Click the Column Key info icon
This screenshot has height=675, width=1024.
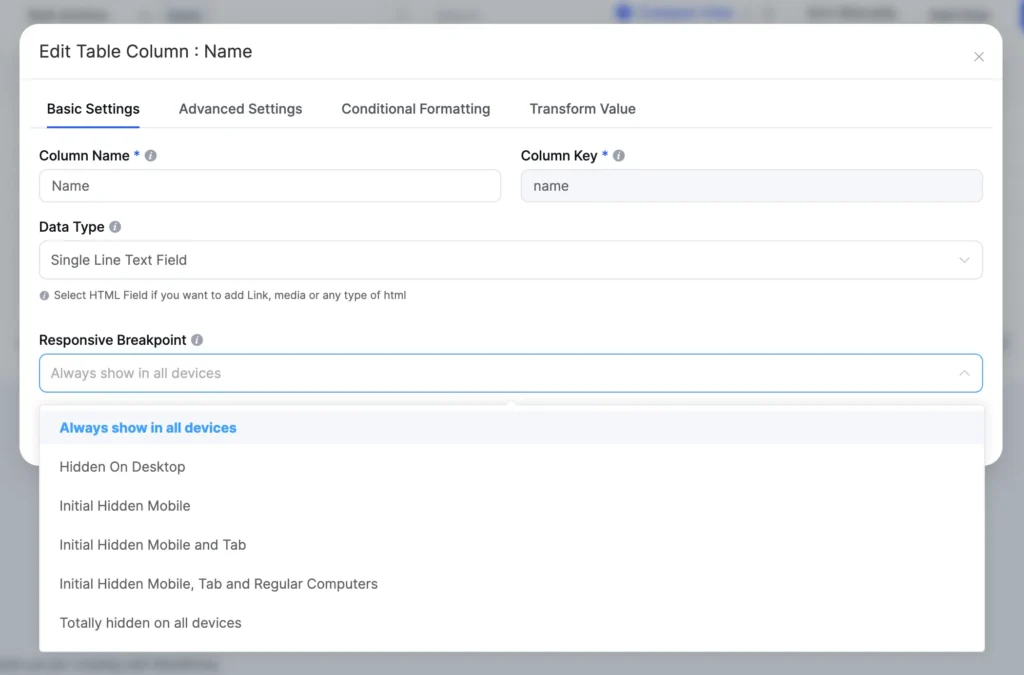618,155
